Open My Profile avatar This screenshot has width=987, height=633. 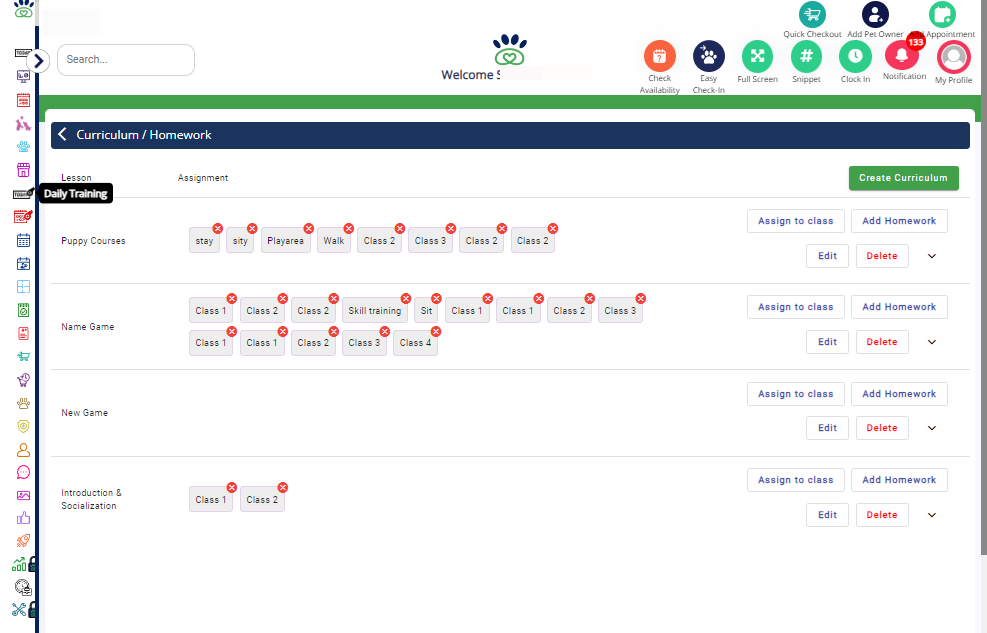pos(954,57)
